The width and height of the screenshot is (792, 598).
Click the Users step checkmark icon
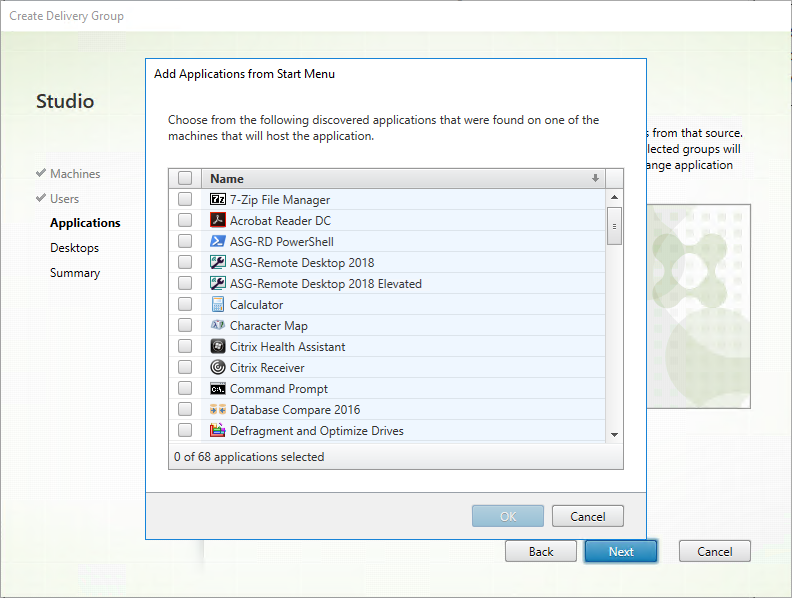pyautogui.click(x=41, y=198)
